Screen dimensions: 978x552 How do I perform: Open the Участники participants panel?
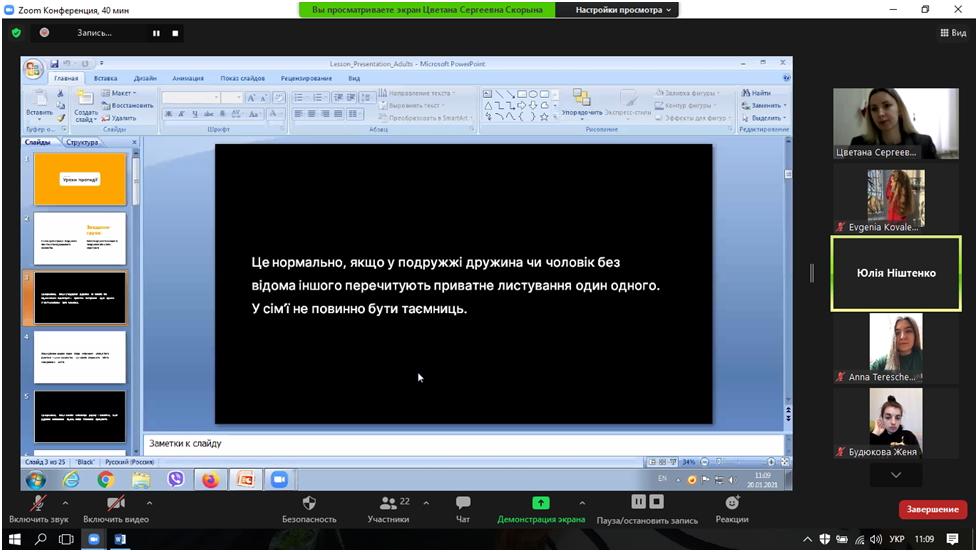coord(388,505)
